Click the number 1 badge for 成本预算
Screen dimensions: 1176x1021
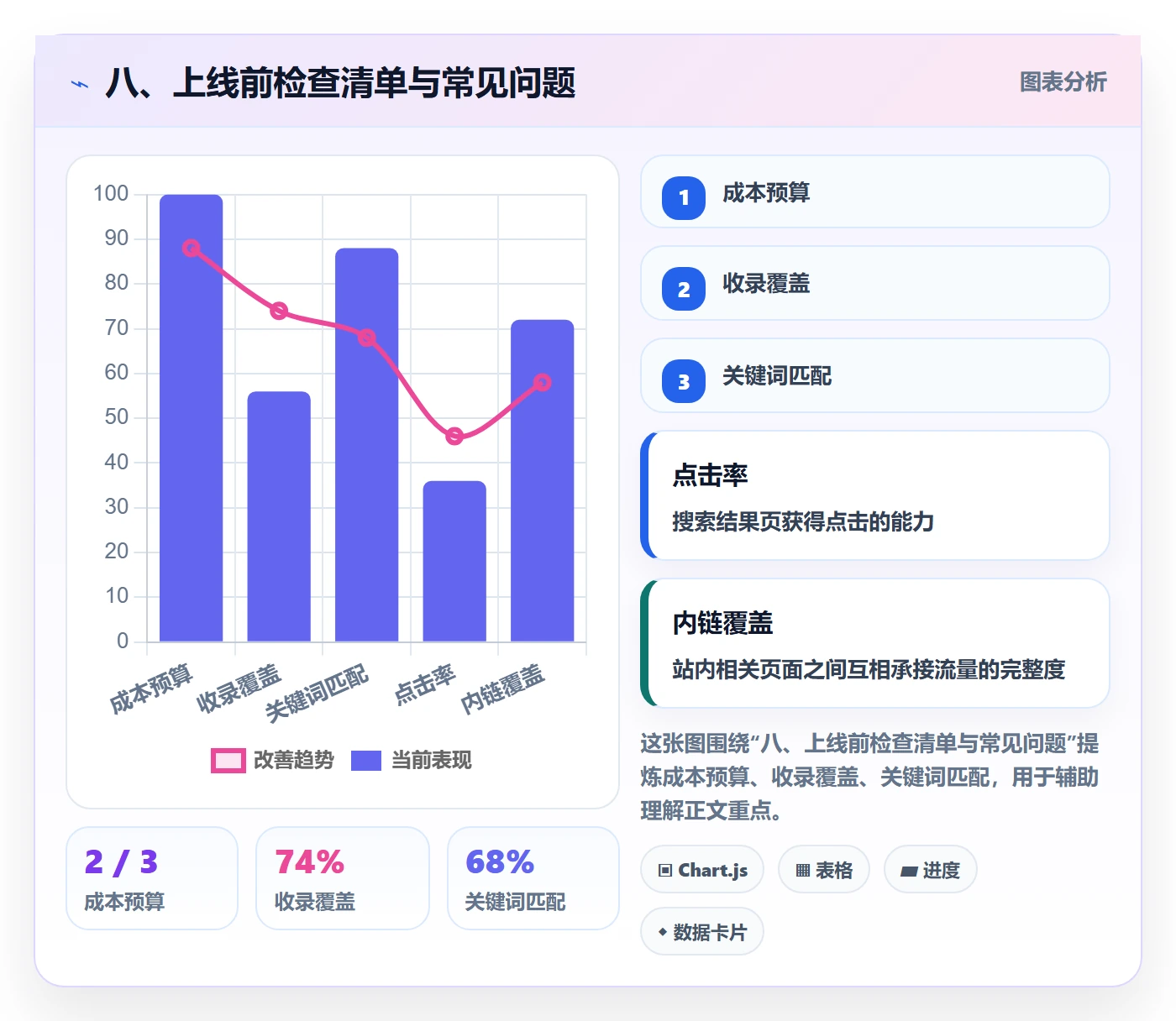(x=684, y=197)
